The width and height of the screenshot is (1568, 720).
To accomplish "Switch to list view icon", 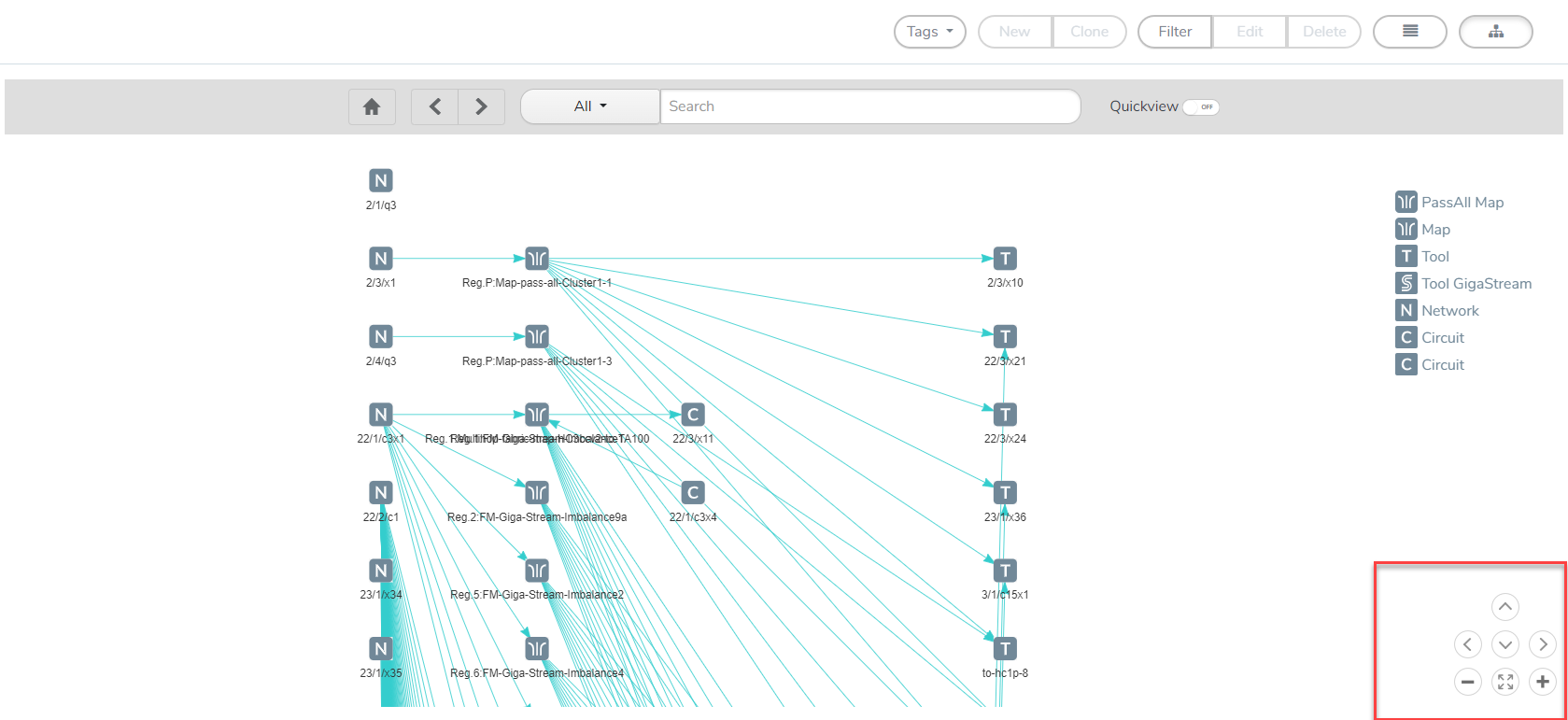I will pos(1410,32).
